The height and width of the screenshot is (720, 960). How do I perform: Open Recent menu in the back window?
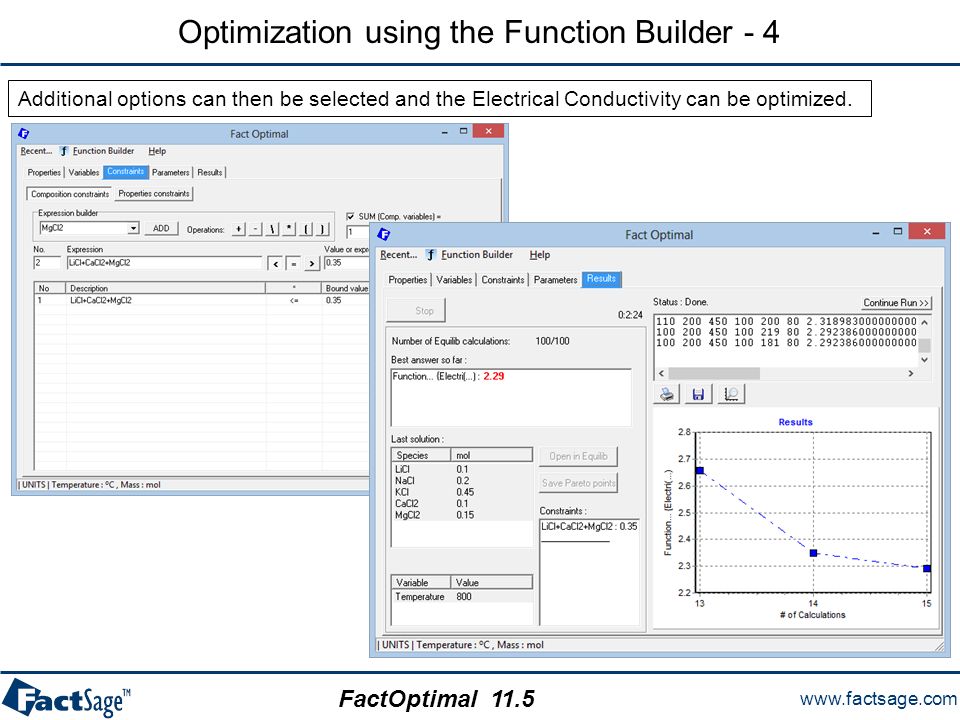coord(36,151)
